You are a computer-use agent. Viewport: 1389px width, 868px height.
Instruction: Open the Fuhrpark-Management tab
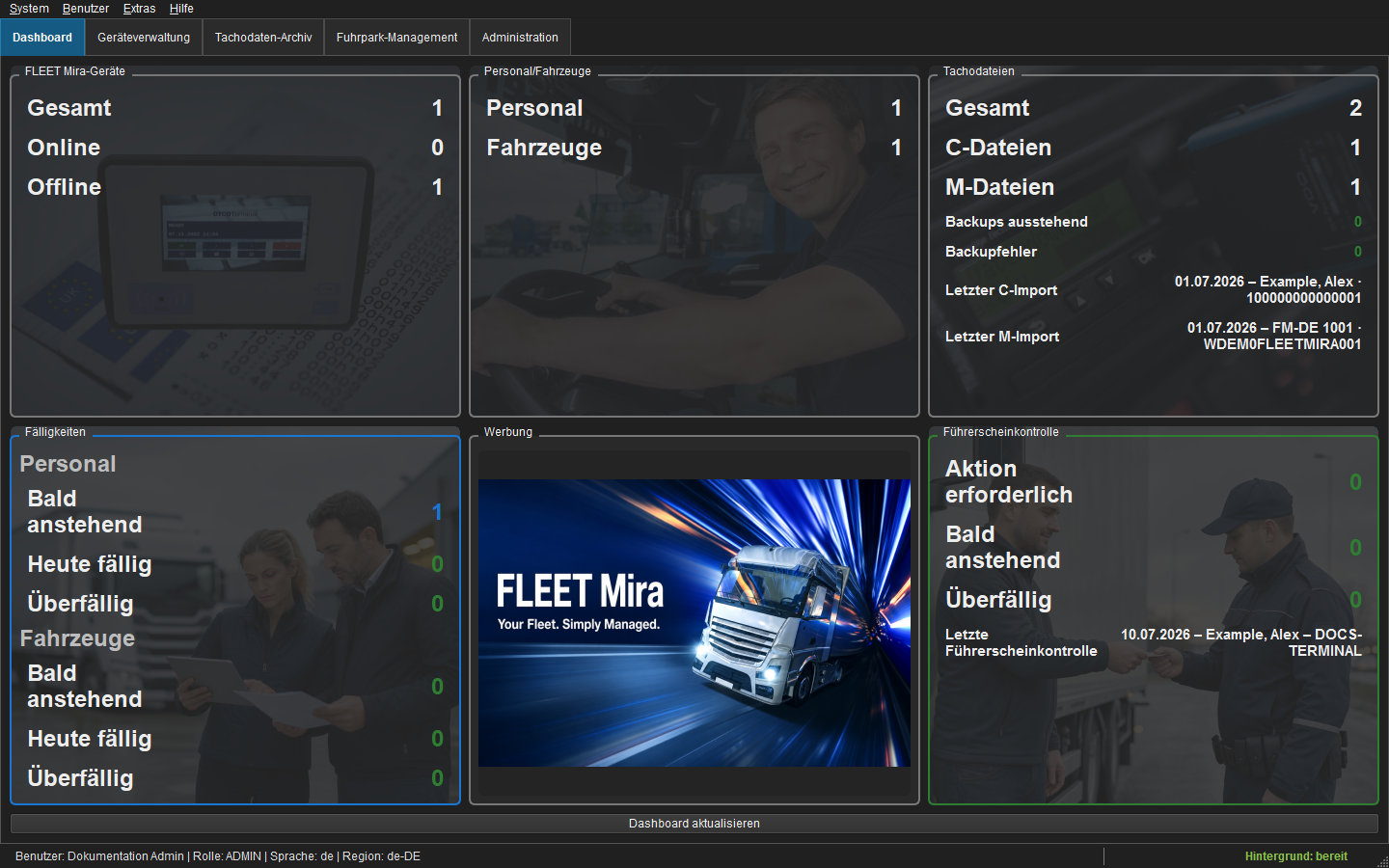point(396,38)
